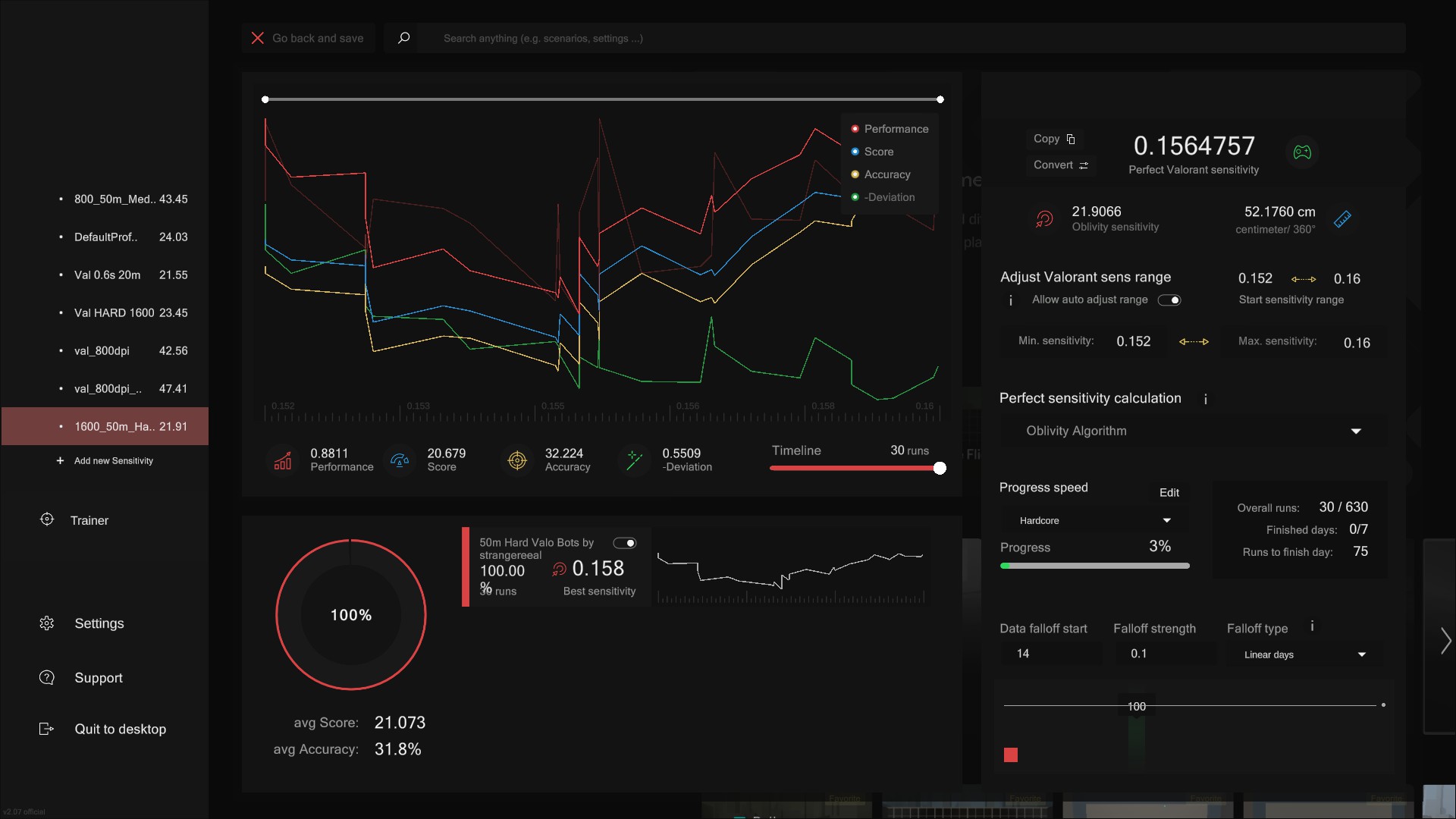
Task: Click the info icon by Perfect sensitivity calculation
Action: tap(1205, 399)
